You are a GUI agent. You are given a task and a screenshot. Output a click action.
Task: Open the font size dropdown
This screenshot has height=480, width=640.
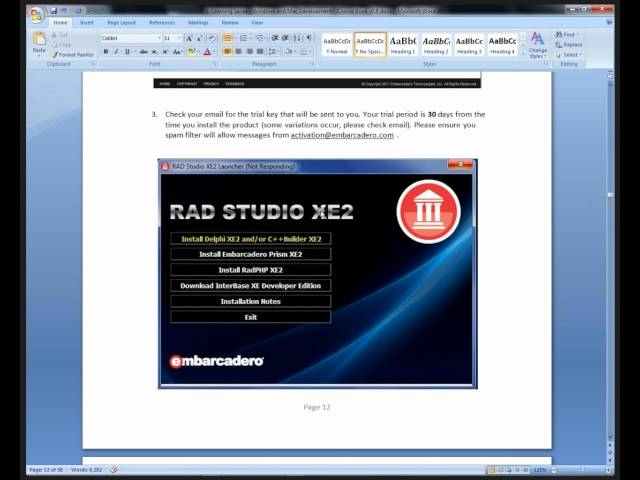(x=179, y=38)
